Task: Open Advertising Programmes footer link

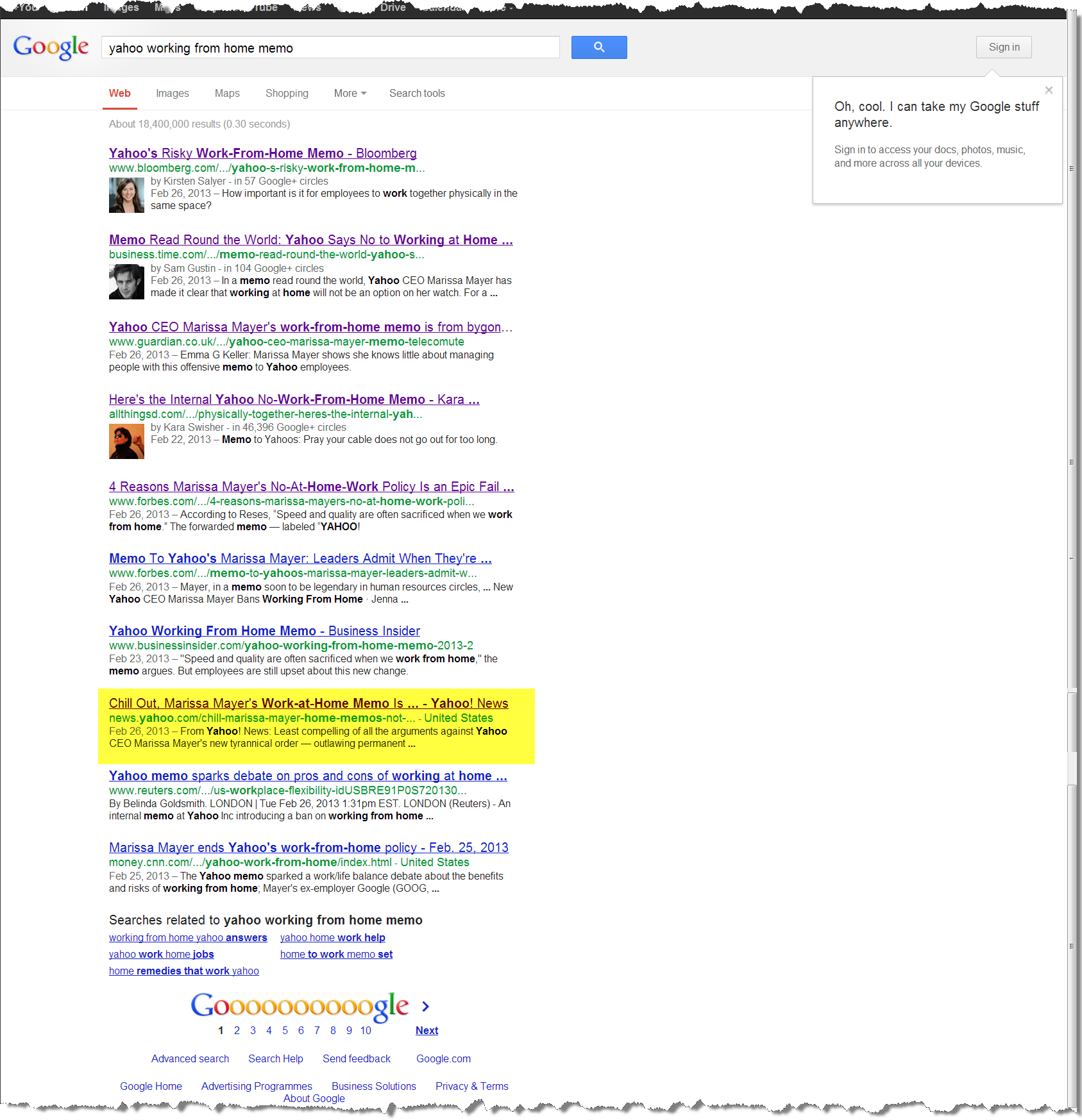Action: [257, 1086]
